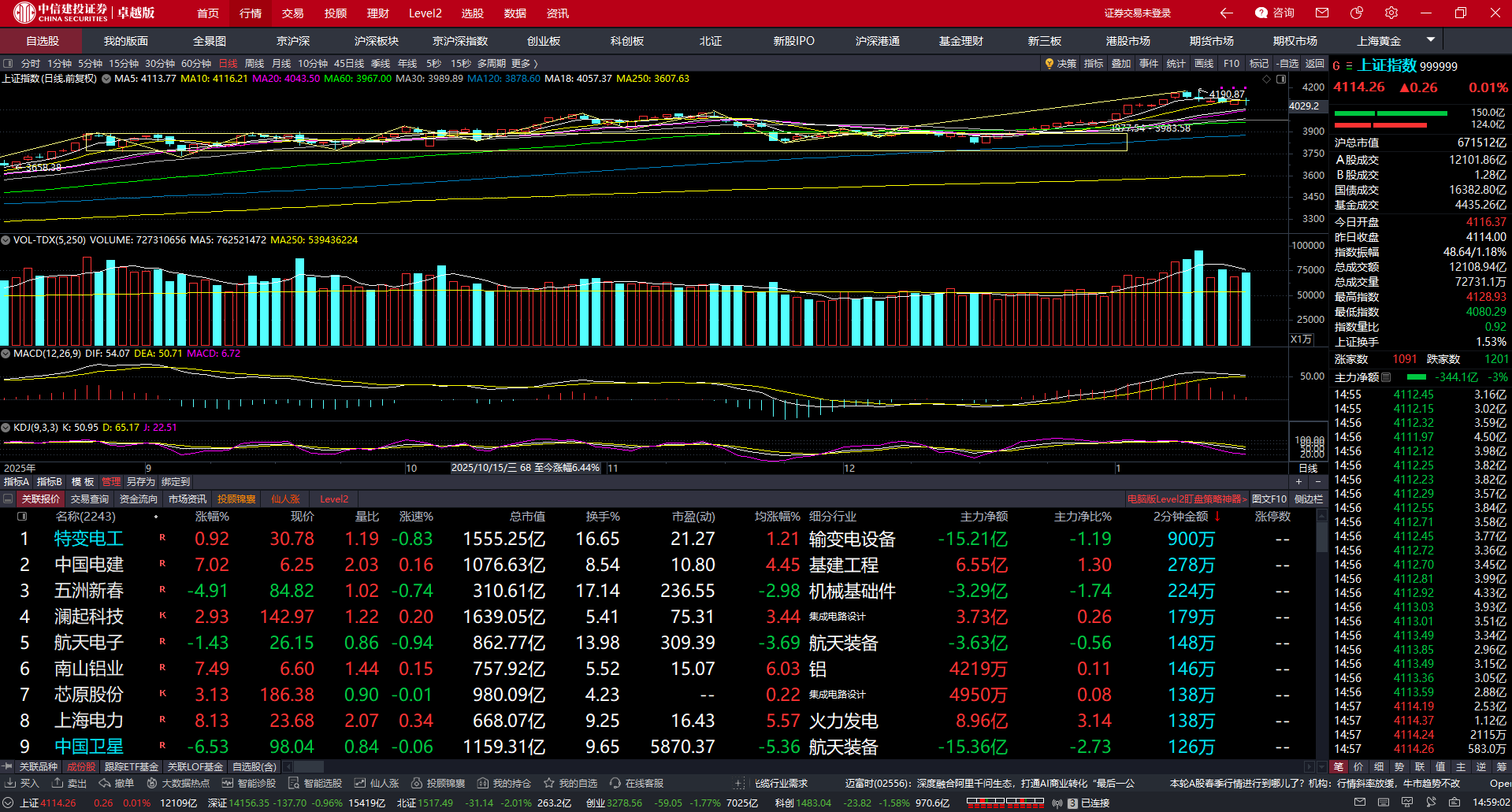The height and width of the screenshot is (812, 1512).
Task: Click the 撤单 cancel order icon
Action: click(x=117, y=783)
